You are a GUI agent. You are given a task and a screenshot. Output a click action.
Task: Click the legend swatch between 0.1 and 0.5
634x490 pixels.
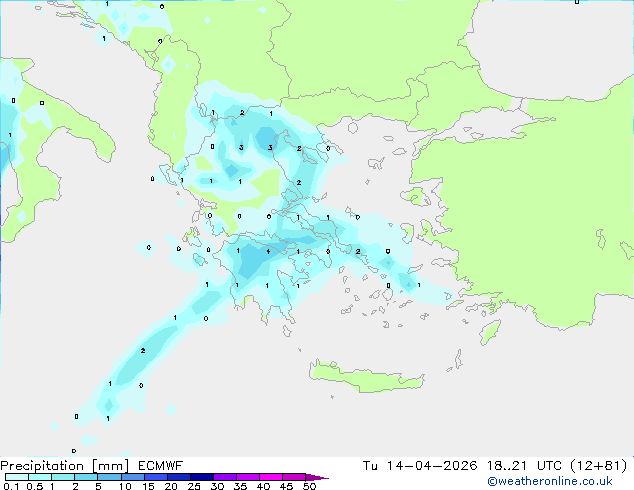tap(17, 477)
